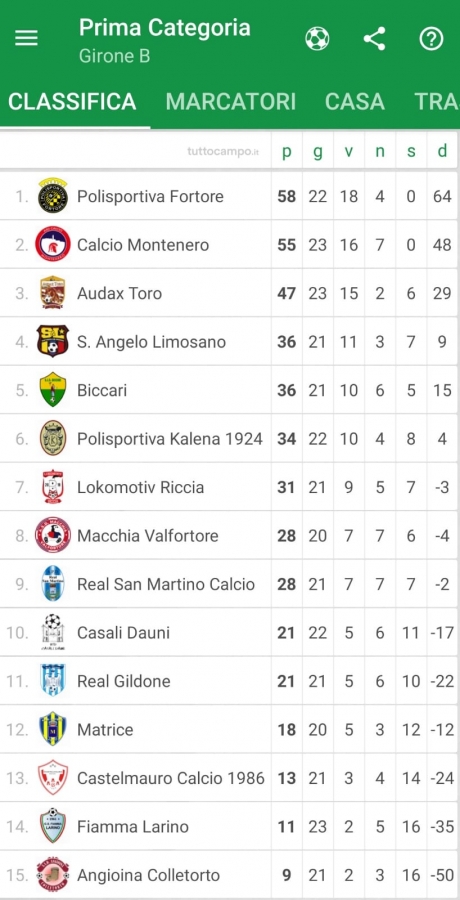Image resolution: width=460 pixels, height=900 pixels.
Task: Open the help question mark icon
Action: pyautogui.click(x=431, y=39)
